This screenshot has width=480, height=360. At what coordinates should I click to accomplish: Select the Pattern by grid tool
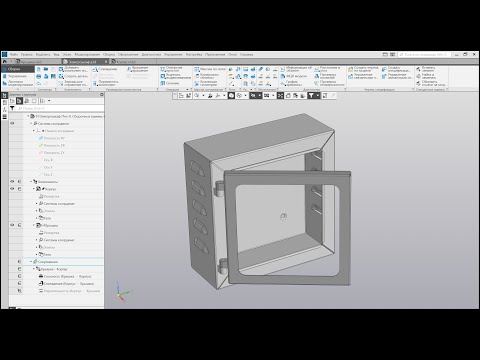pos(210,69)
